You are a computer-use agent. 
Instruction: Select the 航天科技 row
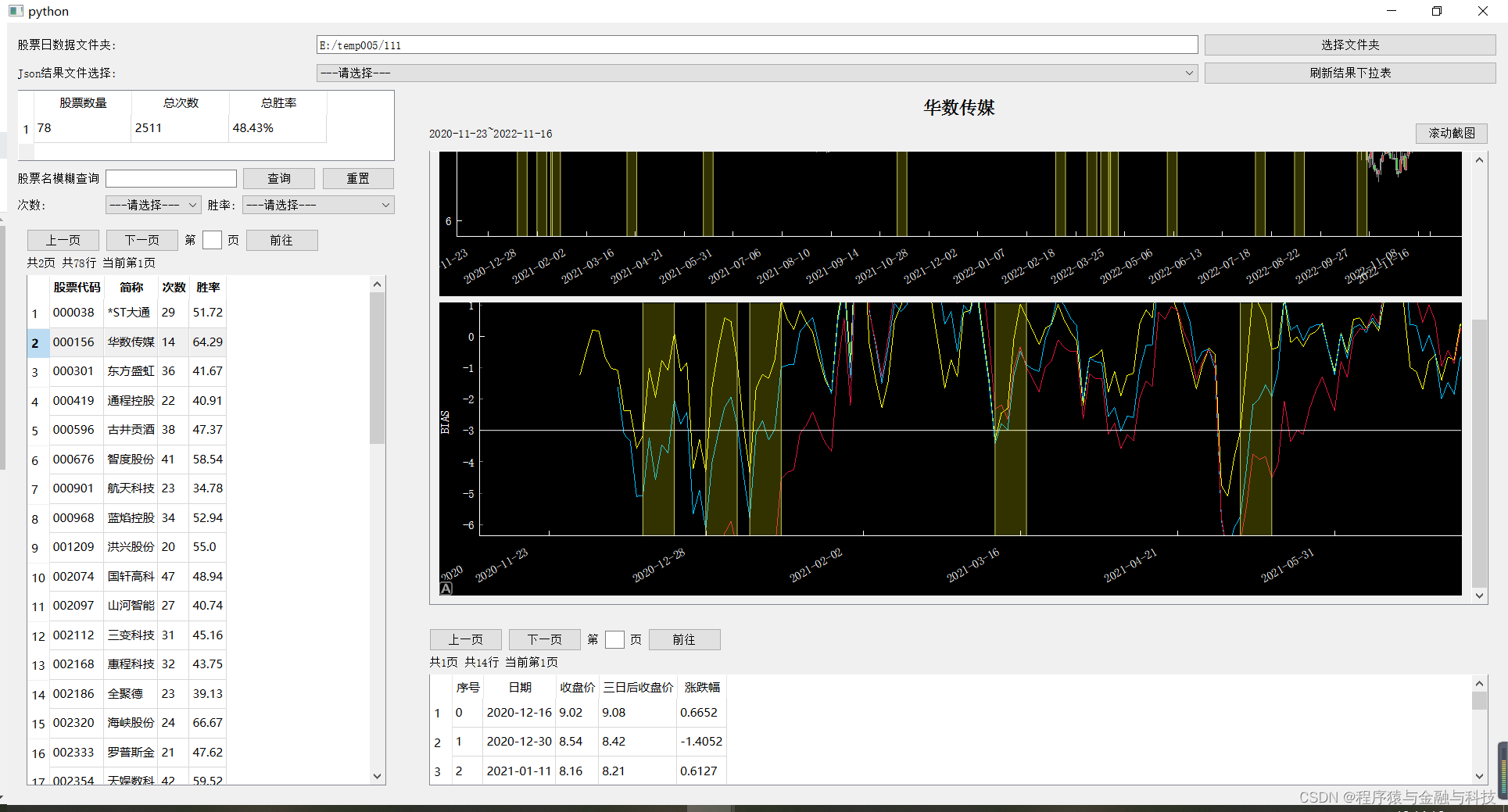[x=127, y=488]
